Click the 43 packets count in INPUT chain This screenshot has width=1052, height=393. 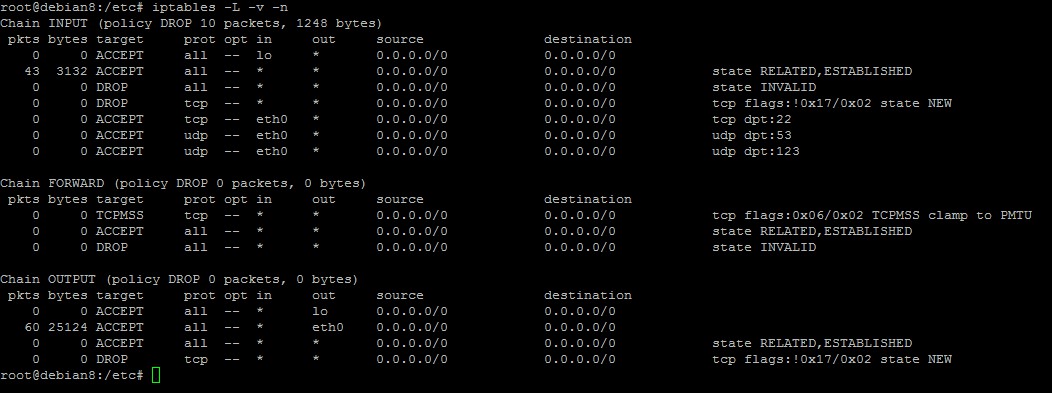tap(32, 71)
